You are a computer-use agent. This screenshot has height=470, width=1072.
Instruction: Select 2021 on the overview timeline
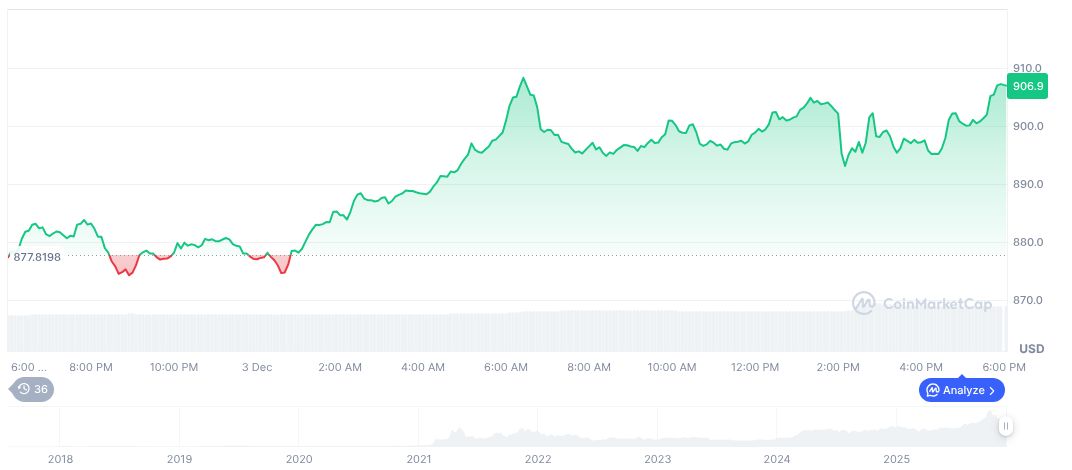[419, 459]
